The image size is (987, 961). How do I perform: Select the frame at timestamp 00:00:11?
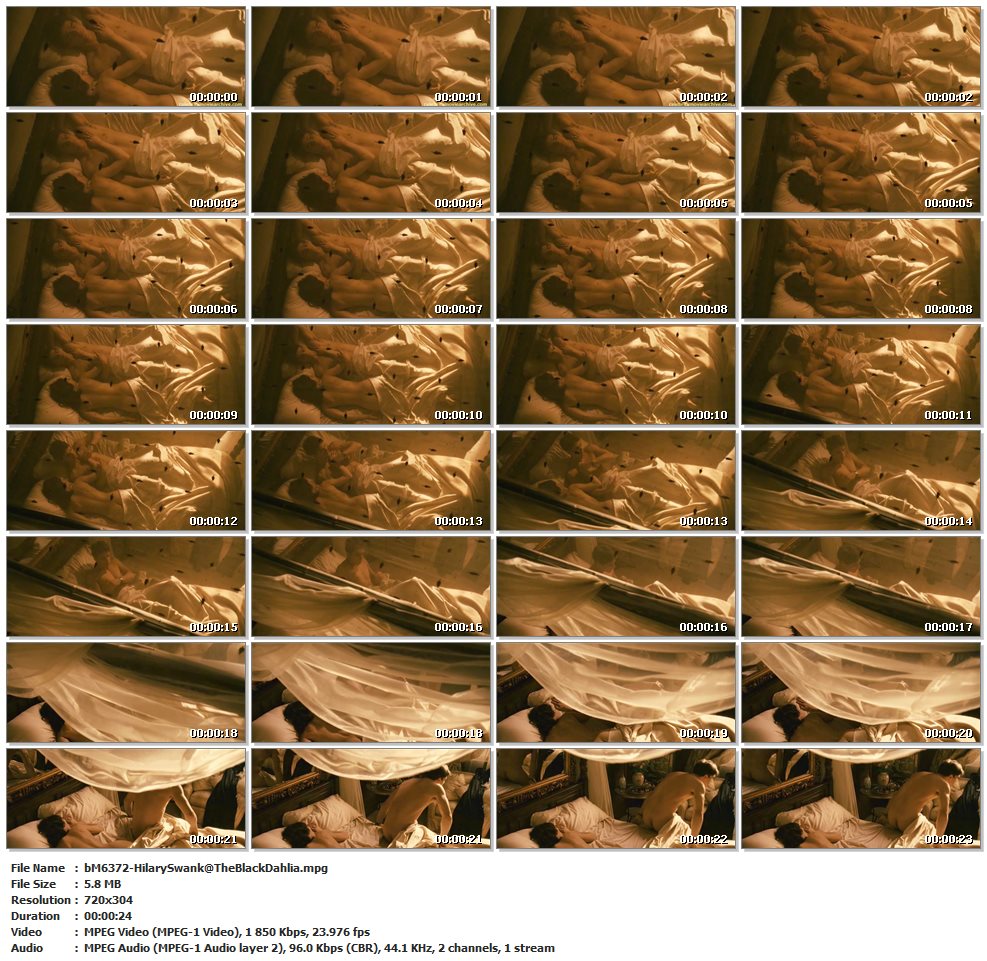860,374
